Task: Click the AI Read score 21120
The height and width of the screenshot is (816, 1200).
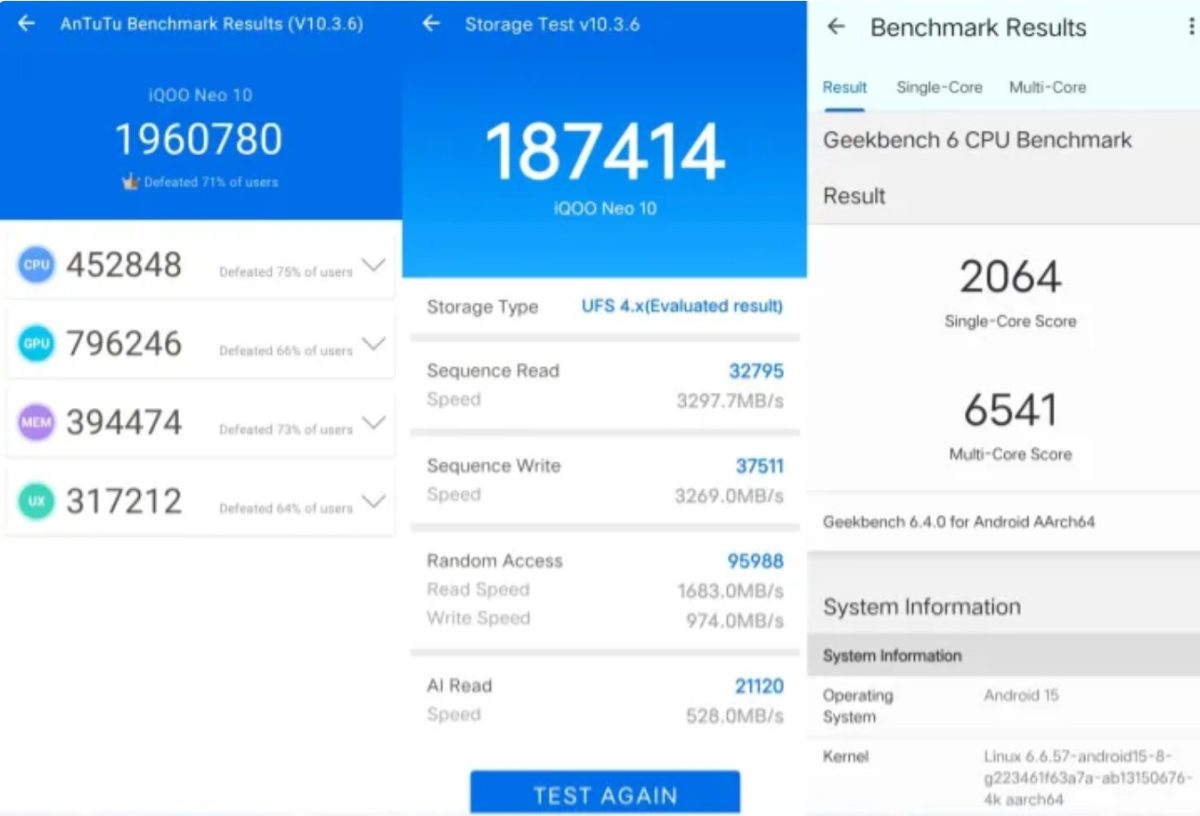Action: point(759,686)
